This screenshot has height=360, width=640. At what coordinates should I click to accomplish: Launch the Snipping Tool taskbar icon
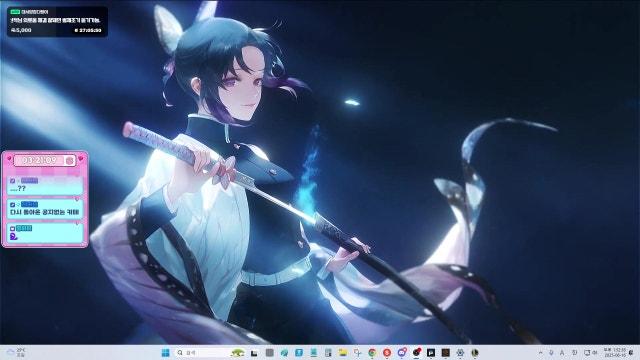pos(357,353)
